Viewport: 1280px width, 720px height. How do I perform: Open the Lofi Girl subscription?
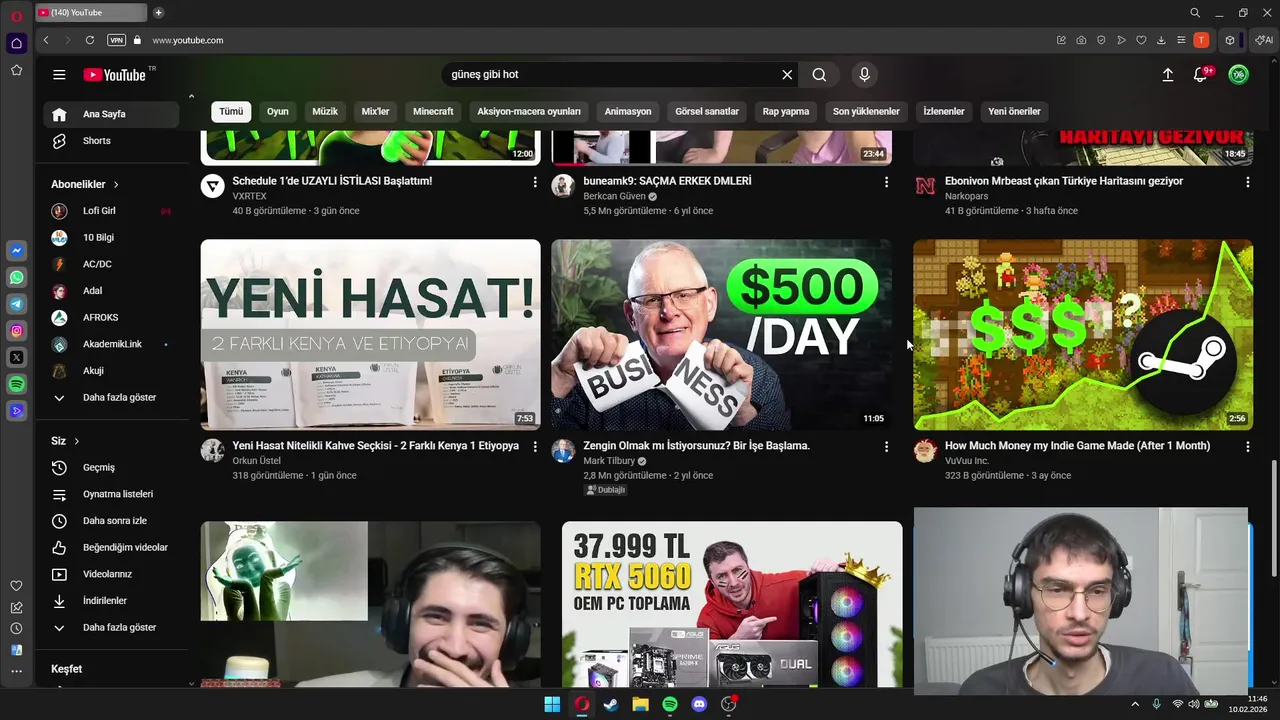111,211
